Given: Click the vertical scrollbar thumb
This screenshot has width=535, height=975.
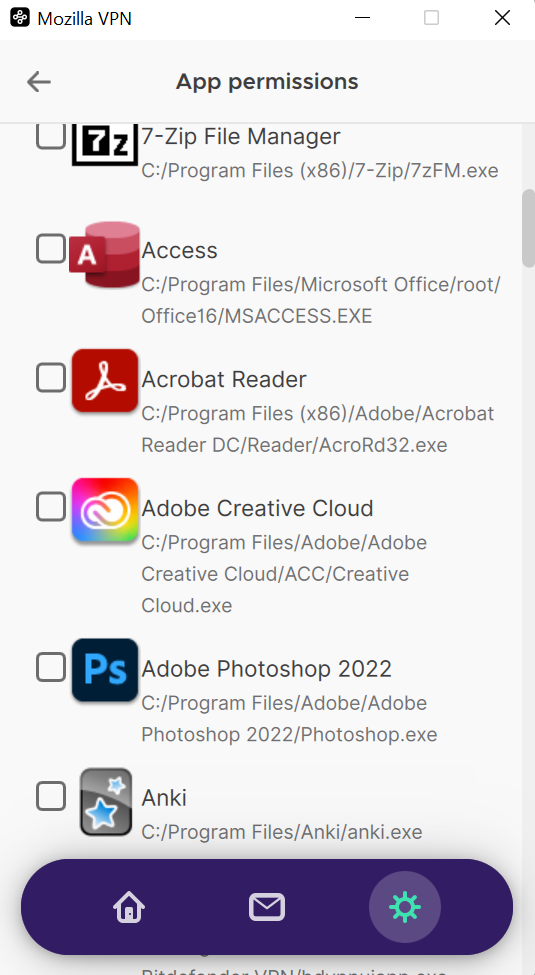Looking at the screenshot, I should tap(529, 228).
